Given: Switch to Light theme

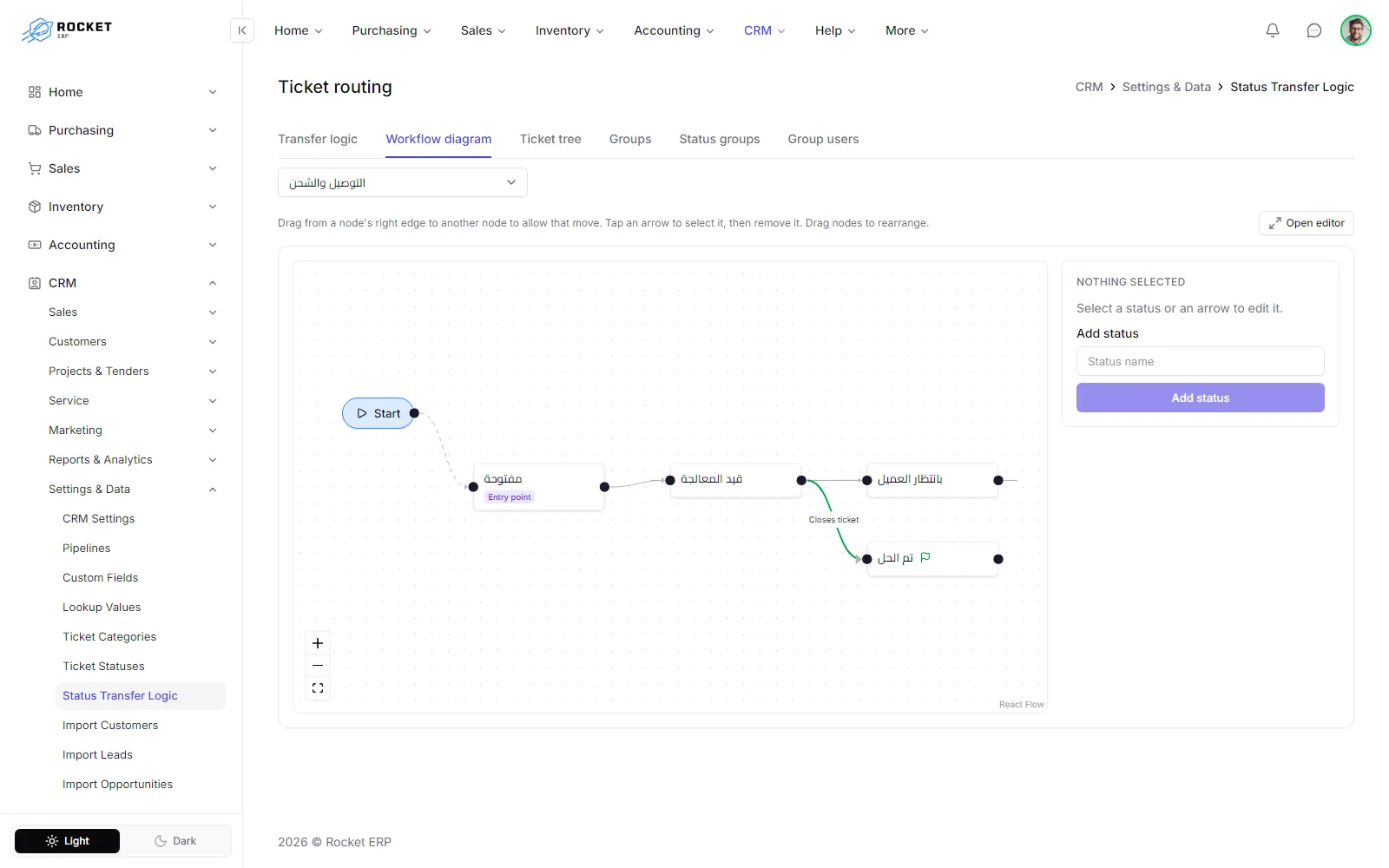Looking at the screenshot, I should [x=68, y=841].
